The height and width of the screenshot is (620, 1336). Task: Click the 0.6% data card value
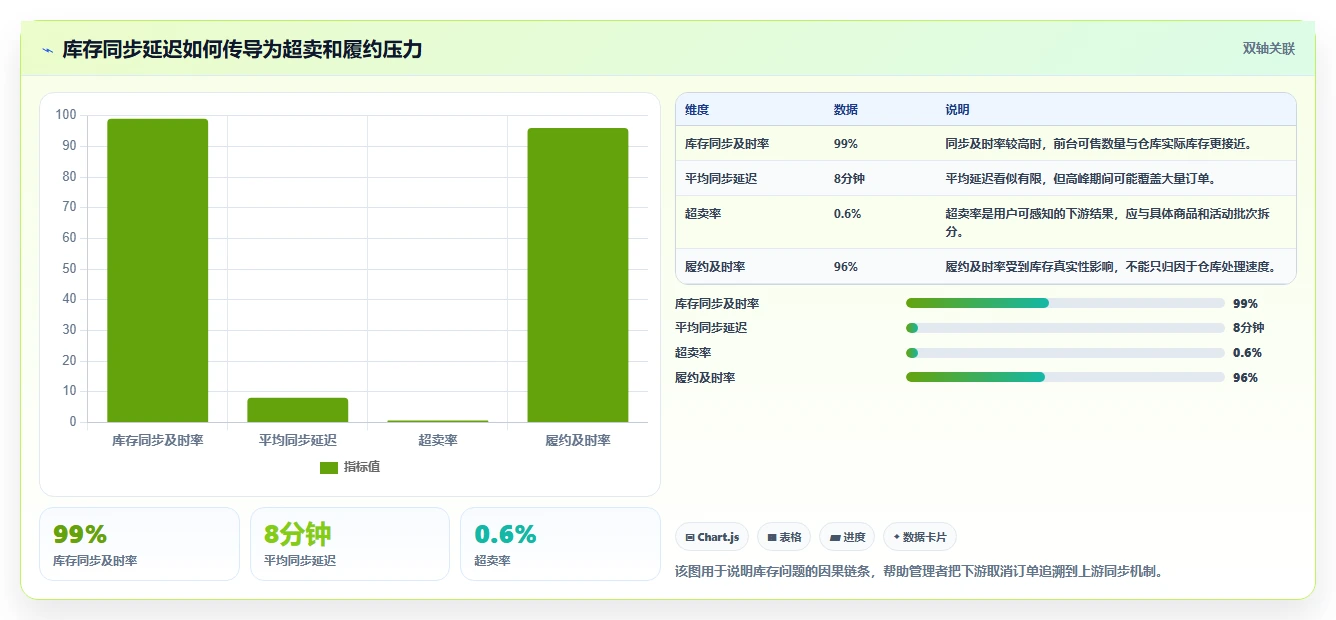506,534
